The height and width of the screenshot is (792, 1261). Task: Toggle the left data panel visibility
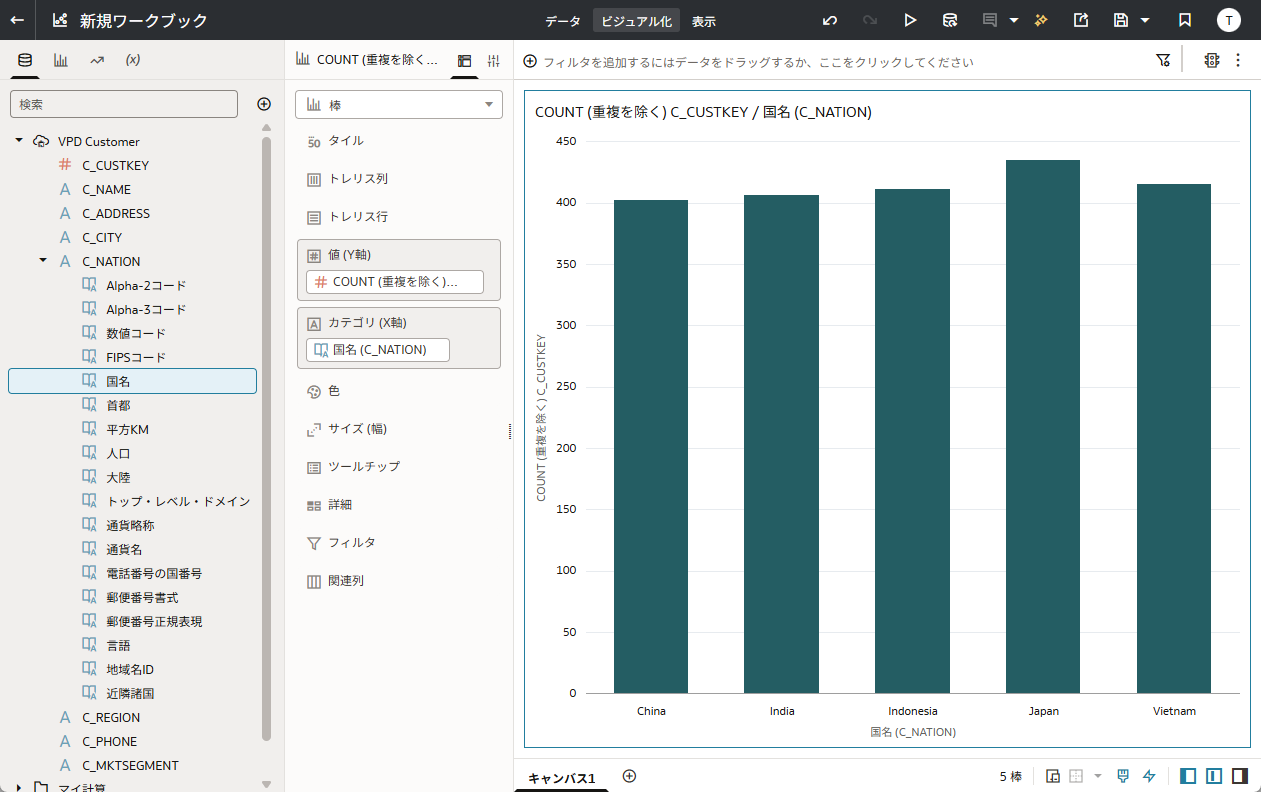pyautogui.click(x=1189, y=776)
